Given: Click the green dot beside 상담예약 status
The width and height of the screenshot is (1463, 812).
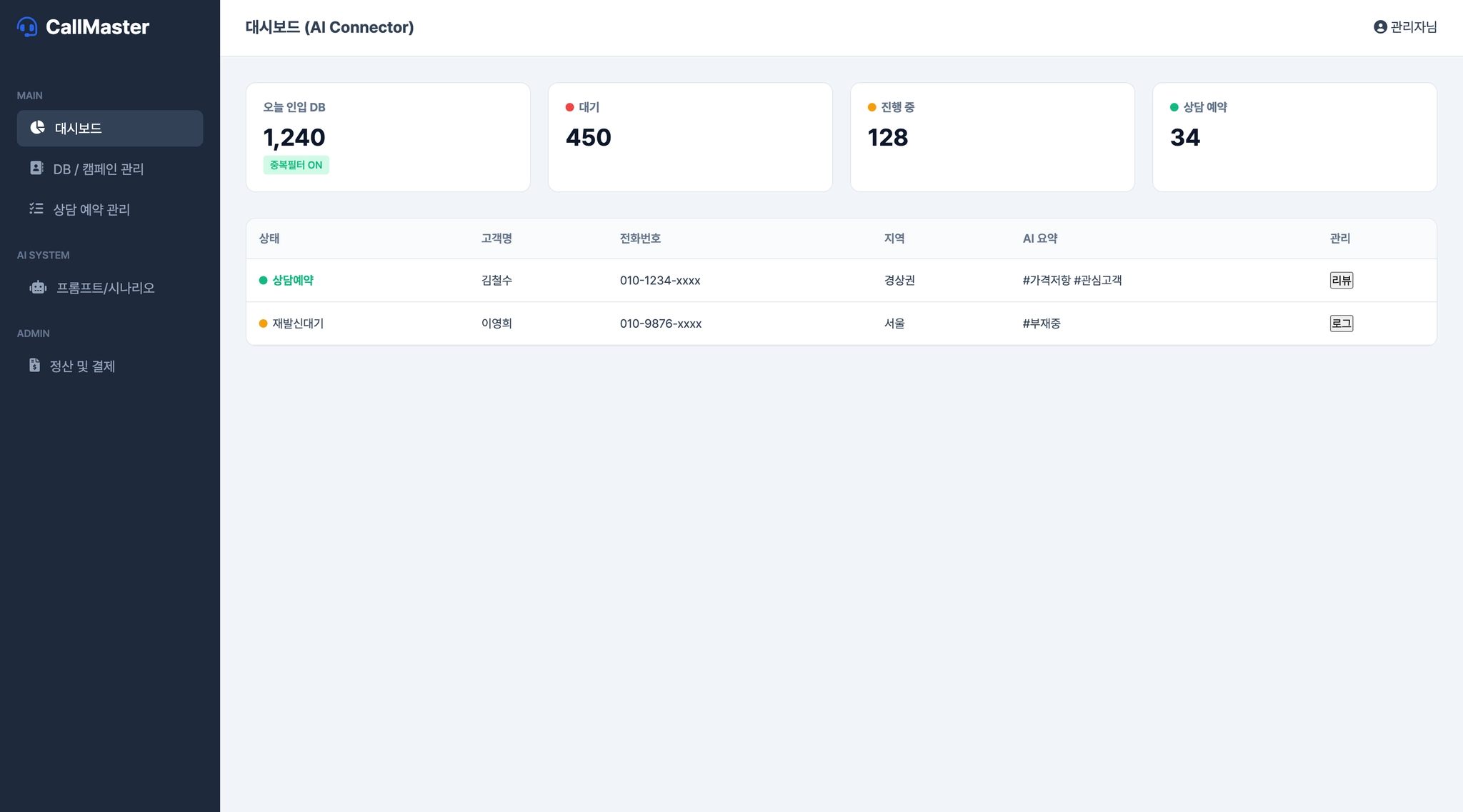Looking at the screenshot, I should click(x=263, y=281).
